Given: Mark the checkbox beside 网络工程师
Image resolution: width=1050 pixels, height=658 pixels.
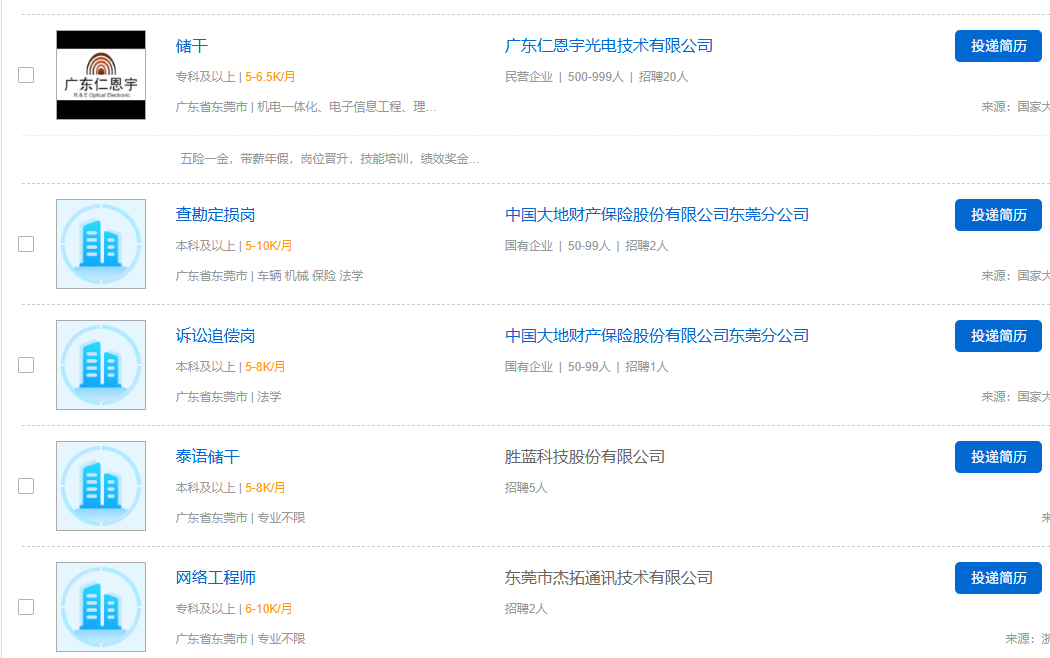Looking at the screenshot, I should tap(26, 607).
